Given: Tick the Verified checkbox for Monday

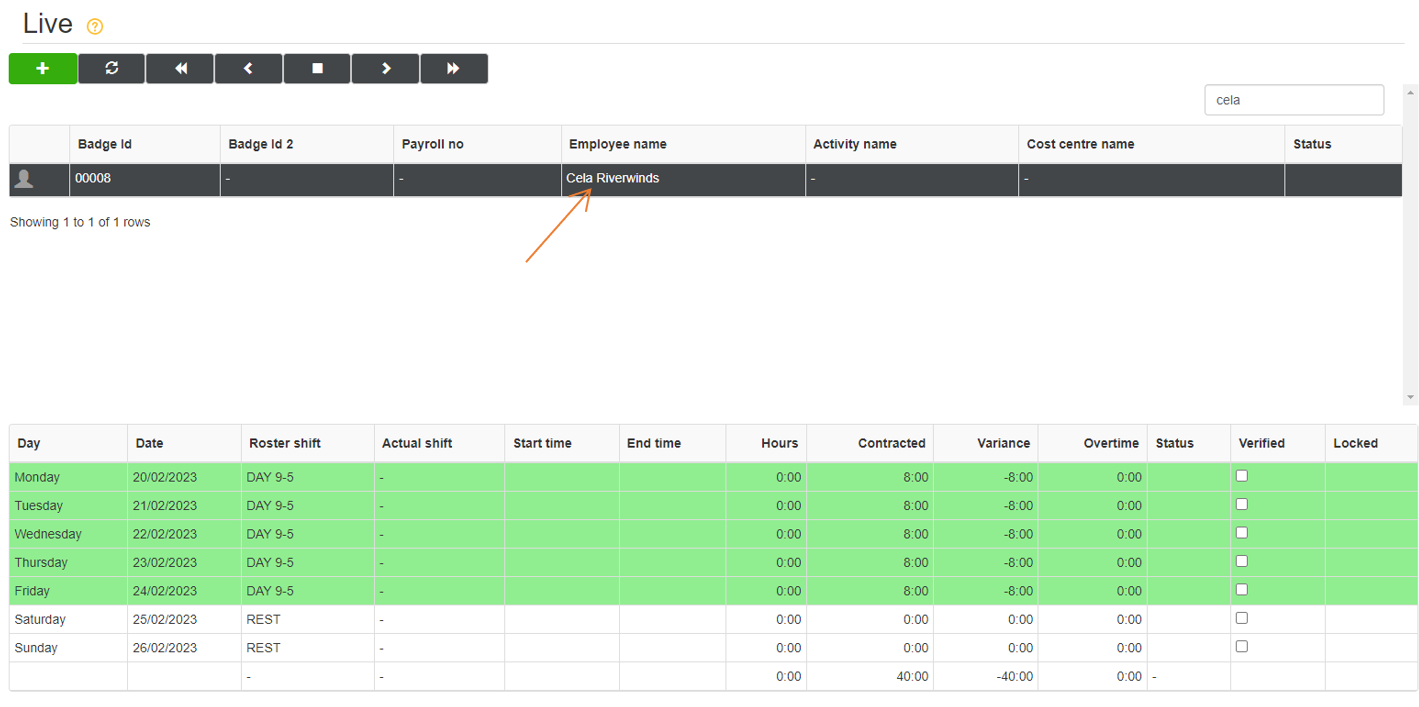Looking at the screenshot, I should (x=1241, y=476).
